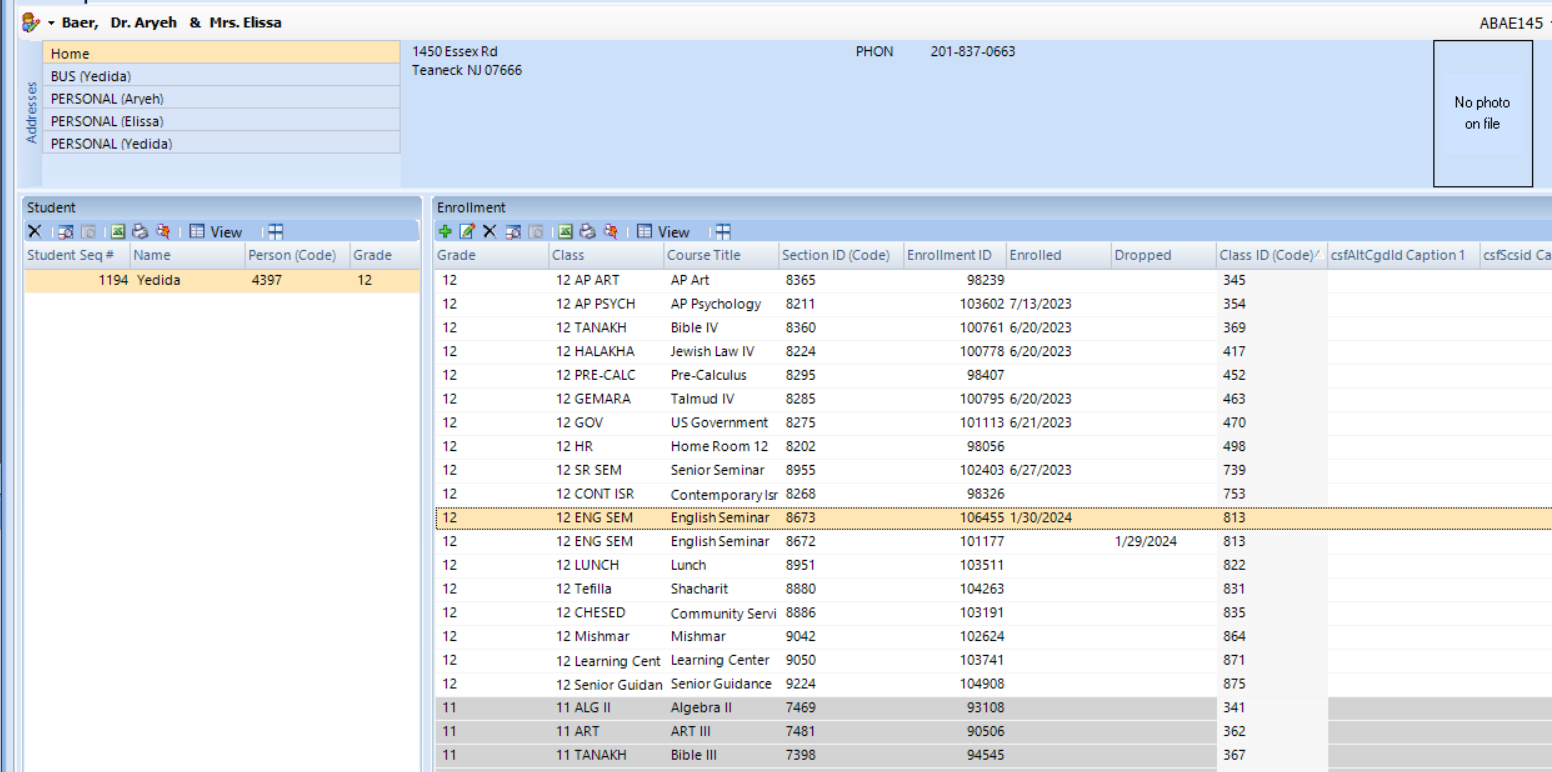1552x772 pixels.
Task: Select the PERSONAL (Yedida) address
Action: pyautogui.click(x=221, y=143)
